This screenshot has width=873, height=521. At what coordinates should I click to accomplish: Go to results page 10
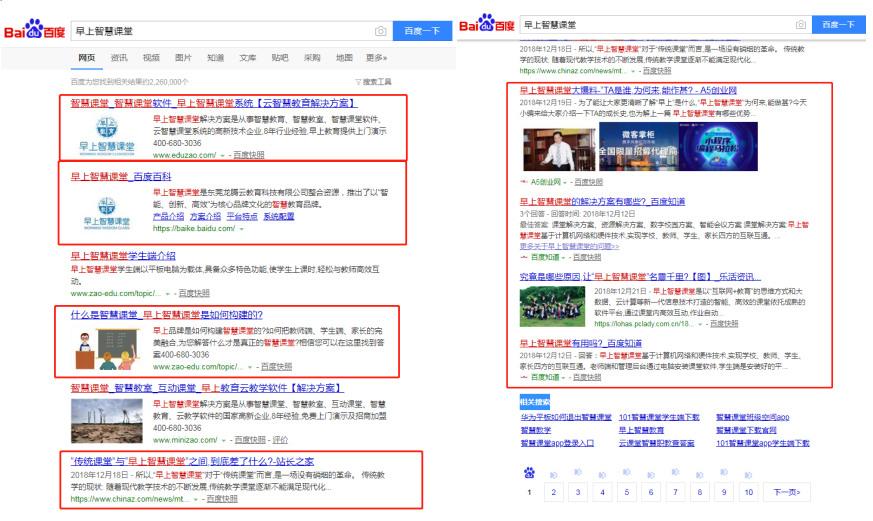point(749,492)
